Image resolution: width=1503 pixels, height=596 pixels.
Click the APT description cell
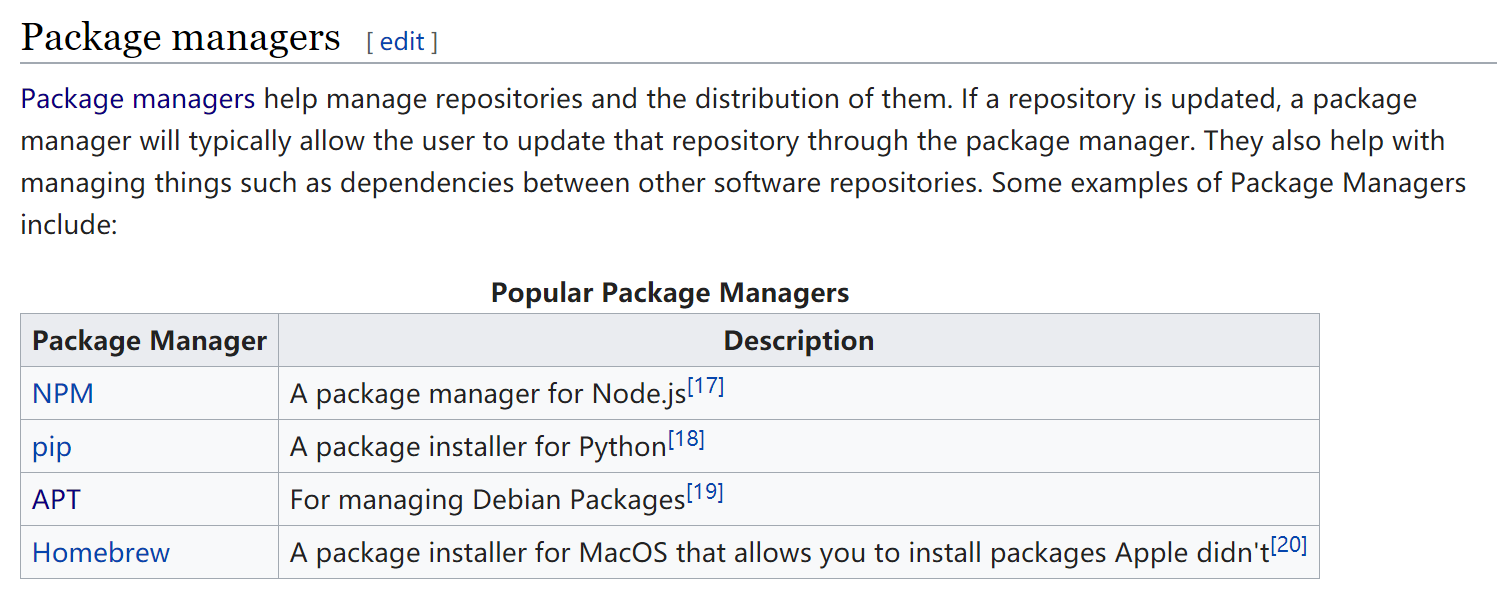[486, 499]
